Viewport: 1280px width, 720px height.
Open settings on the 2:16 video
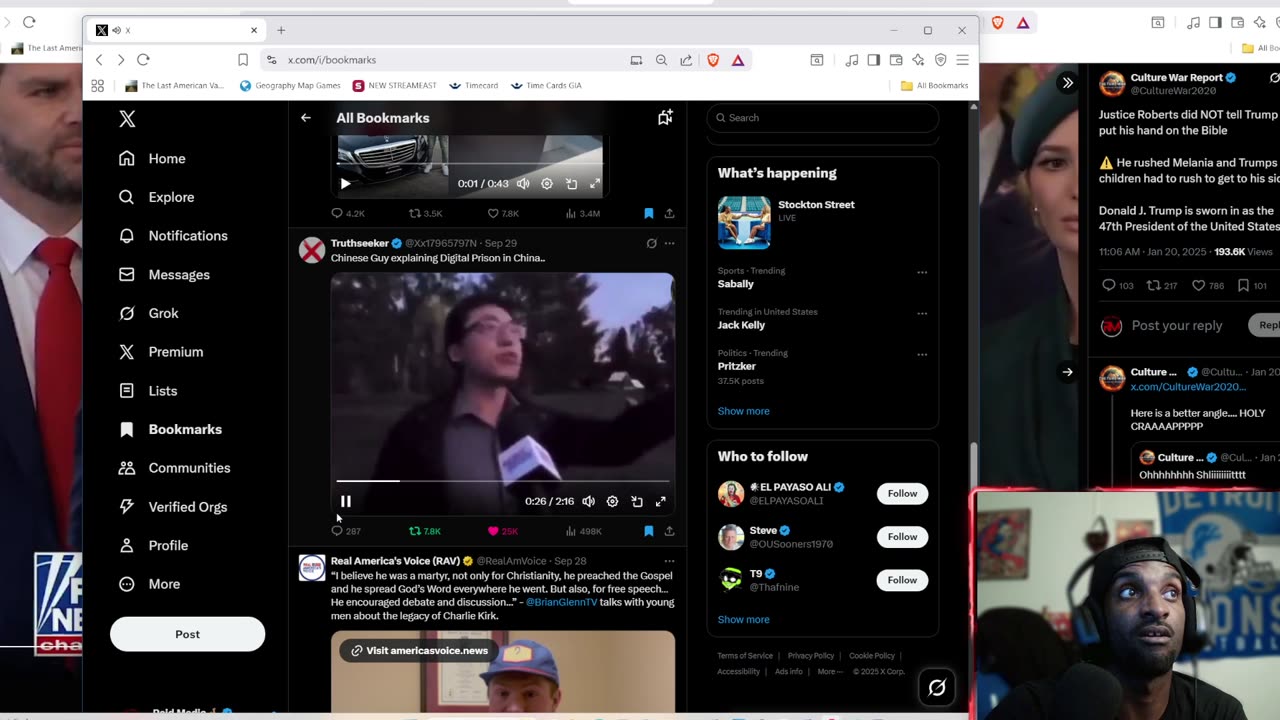[x=613, y=501]
